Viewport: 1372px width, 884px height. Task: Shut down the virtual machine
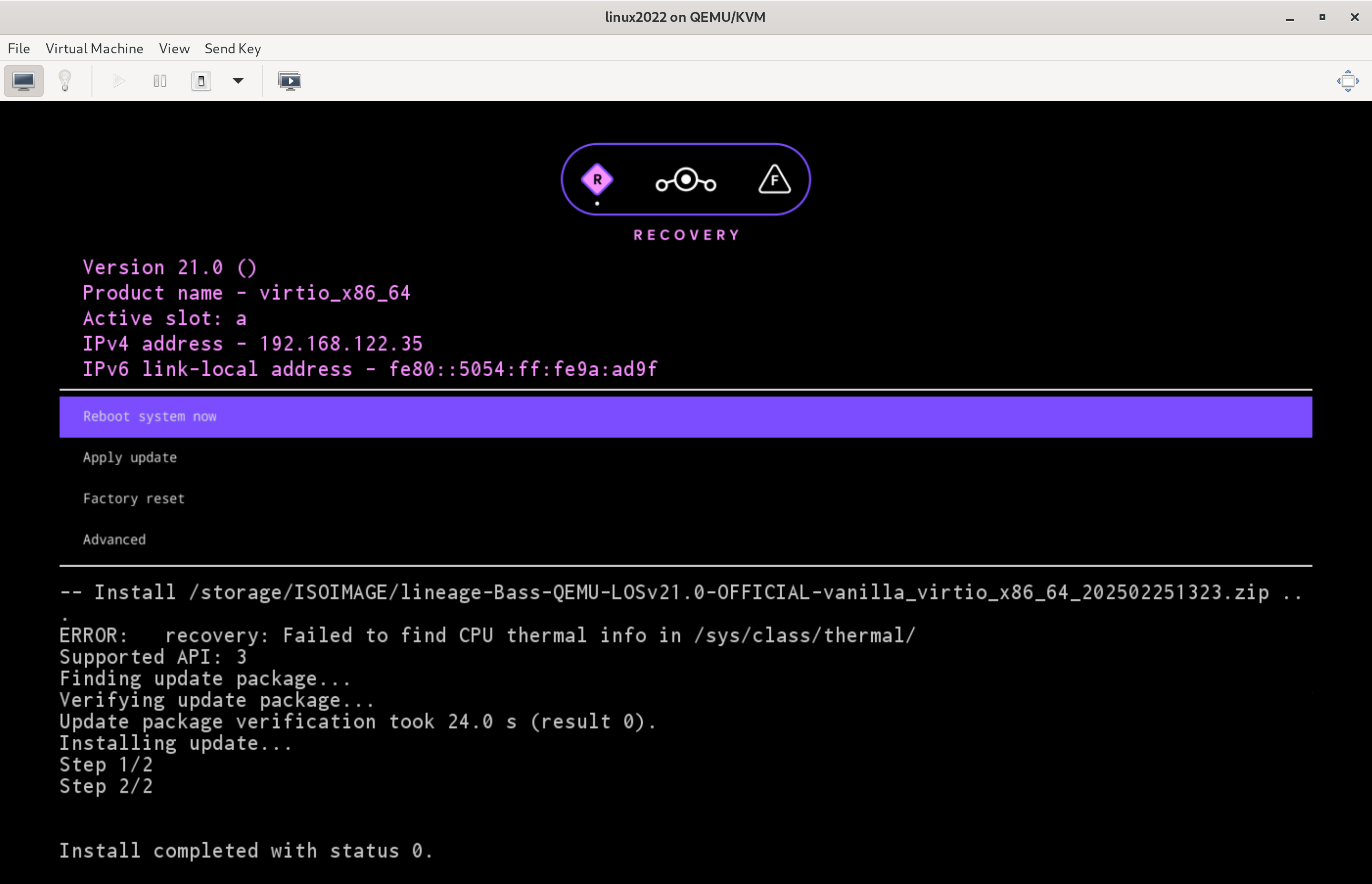[x=201, y=81]
